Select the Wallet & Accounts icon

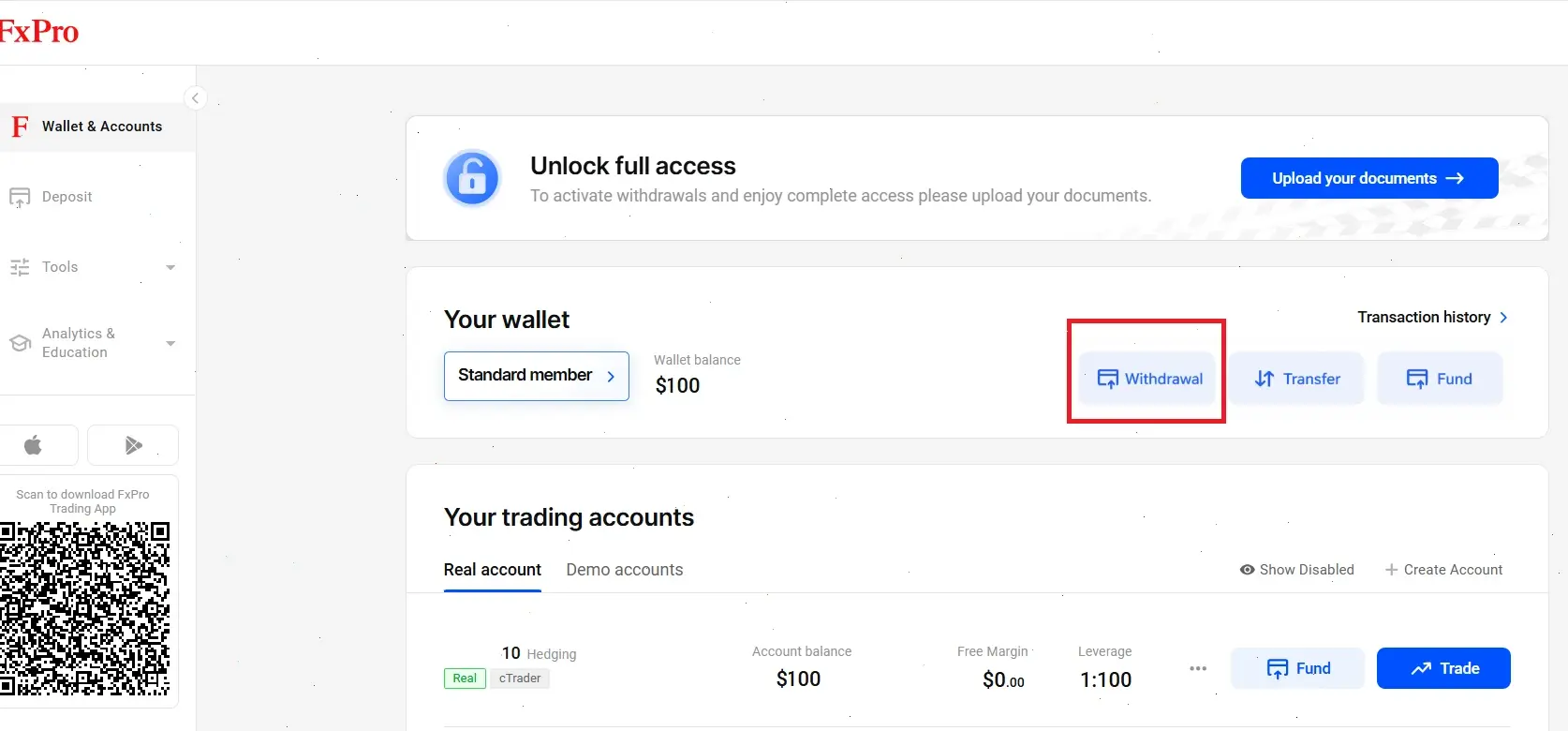19,126
